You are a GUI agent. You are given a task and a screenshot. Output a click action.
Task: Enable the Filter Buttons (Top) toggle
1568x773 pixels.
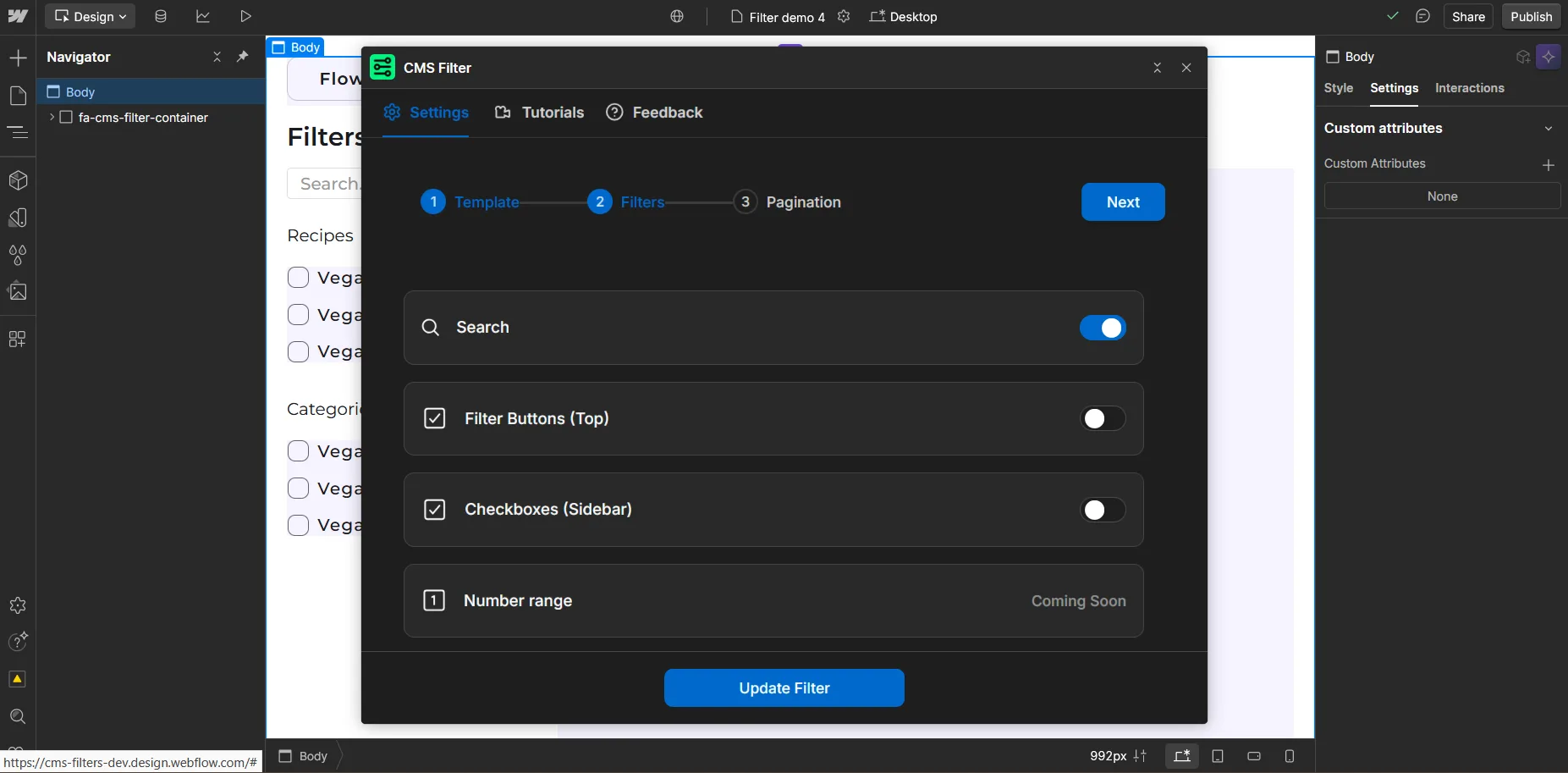[1103, 418]
